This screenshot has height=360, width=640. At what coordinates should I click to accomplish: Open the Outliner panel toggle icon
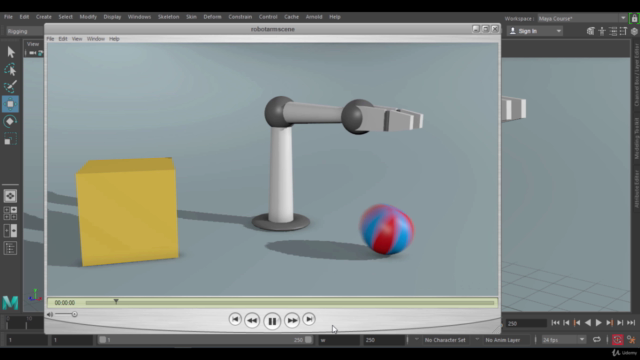coord(10,248)
